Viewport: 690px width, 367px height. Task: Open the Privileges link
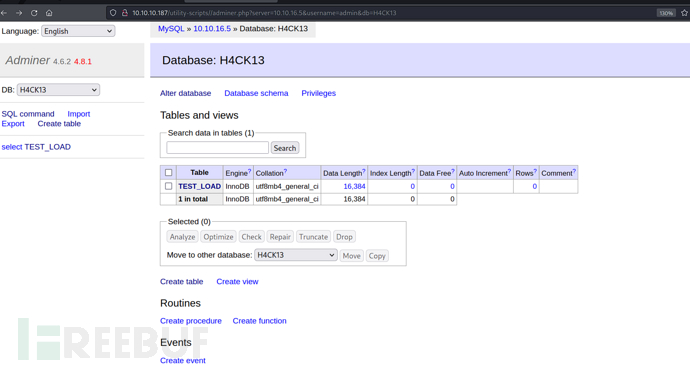[319, 93]
